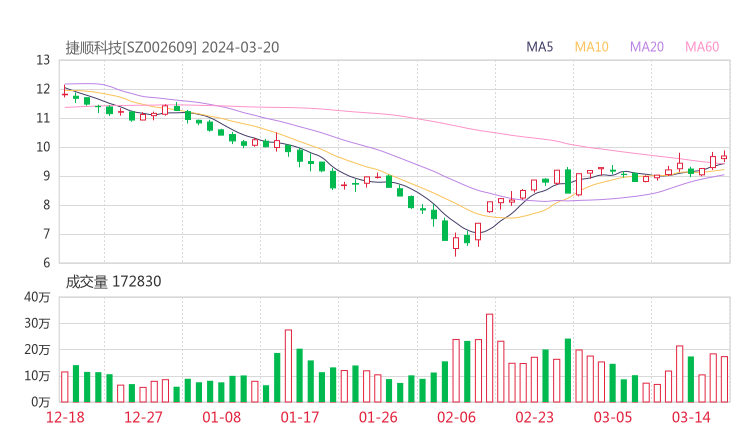Click the price axis value 12

(43, 89)
